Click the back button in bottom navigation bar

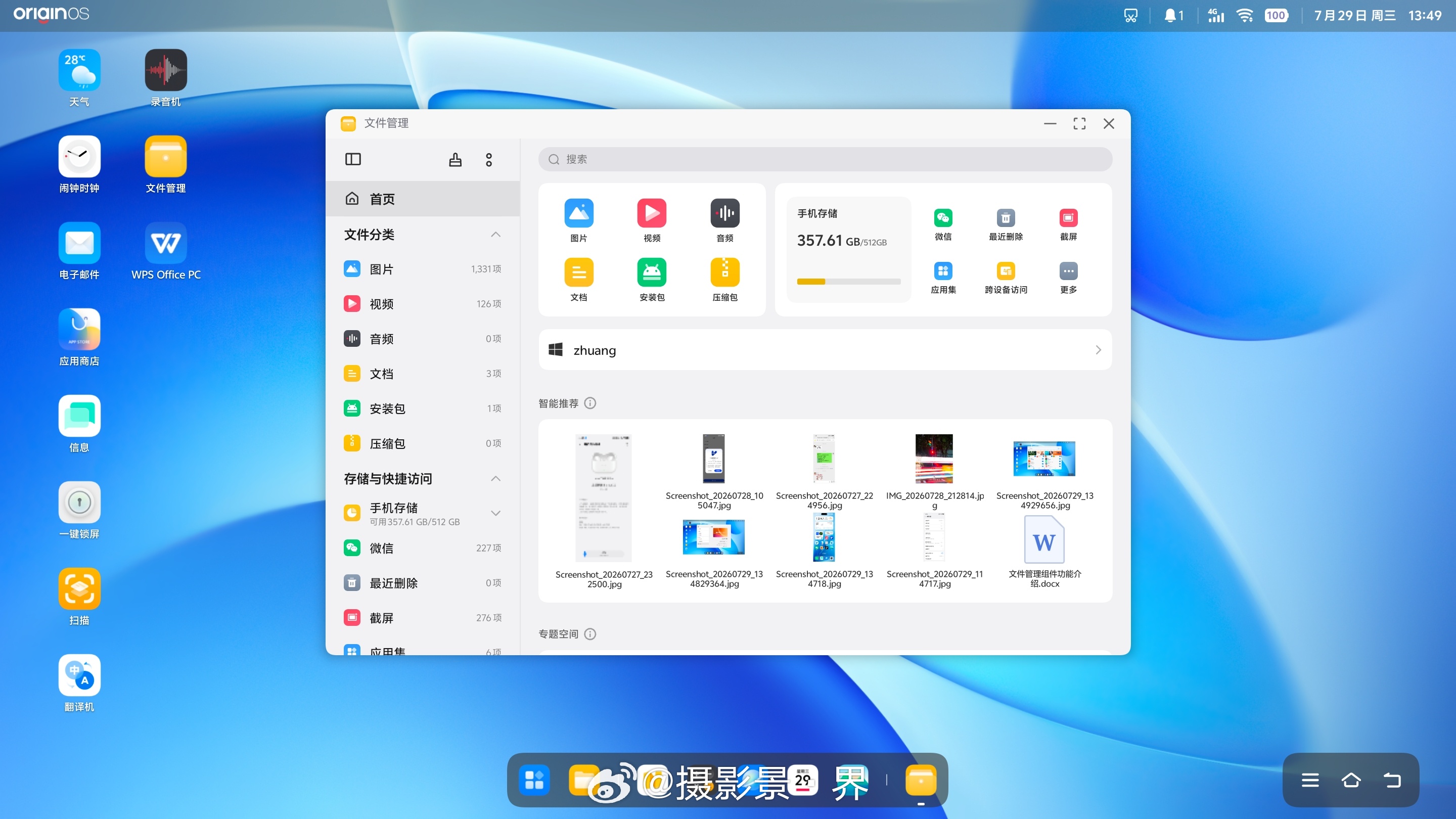point(1392,781)
